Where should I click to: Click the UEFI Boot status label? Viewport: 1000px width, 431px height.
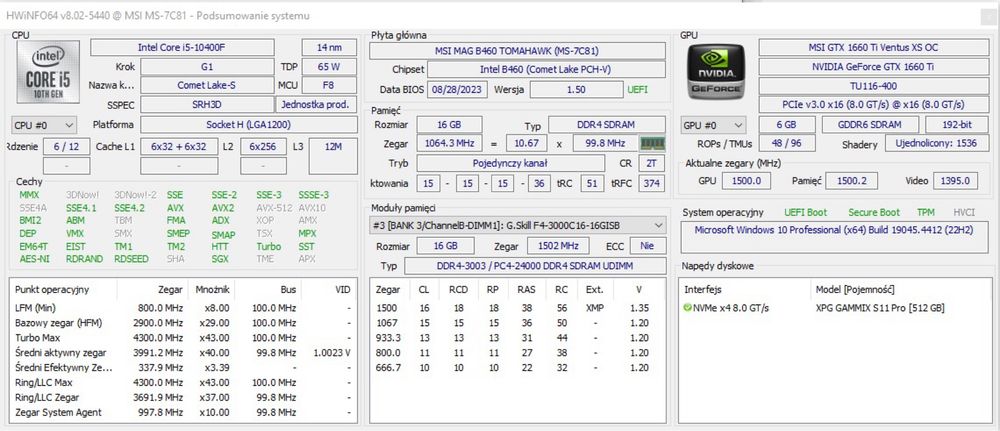(x=805, y=212)
